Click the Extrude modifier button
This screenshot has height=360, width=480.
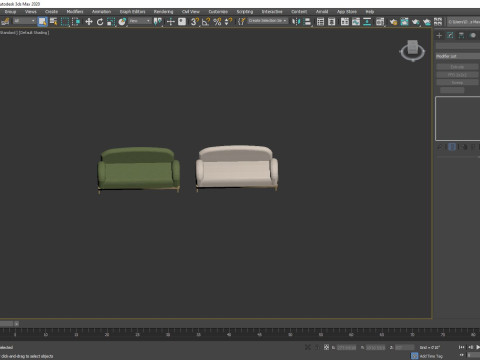tap(457, 67)
